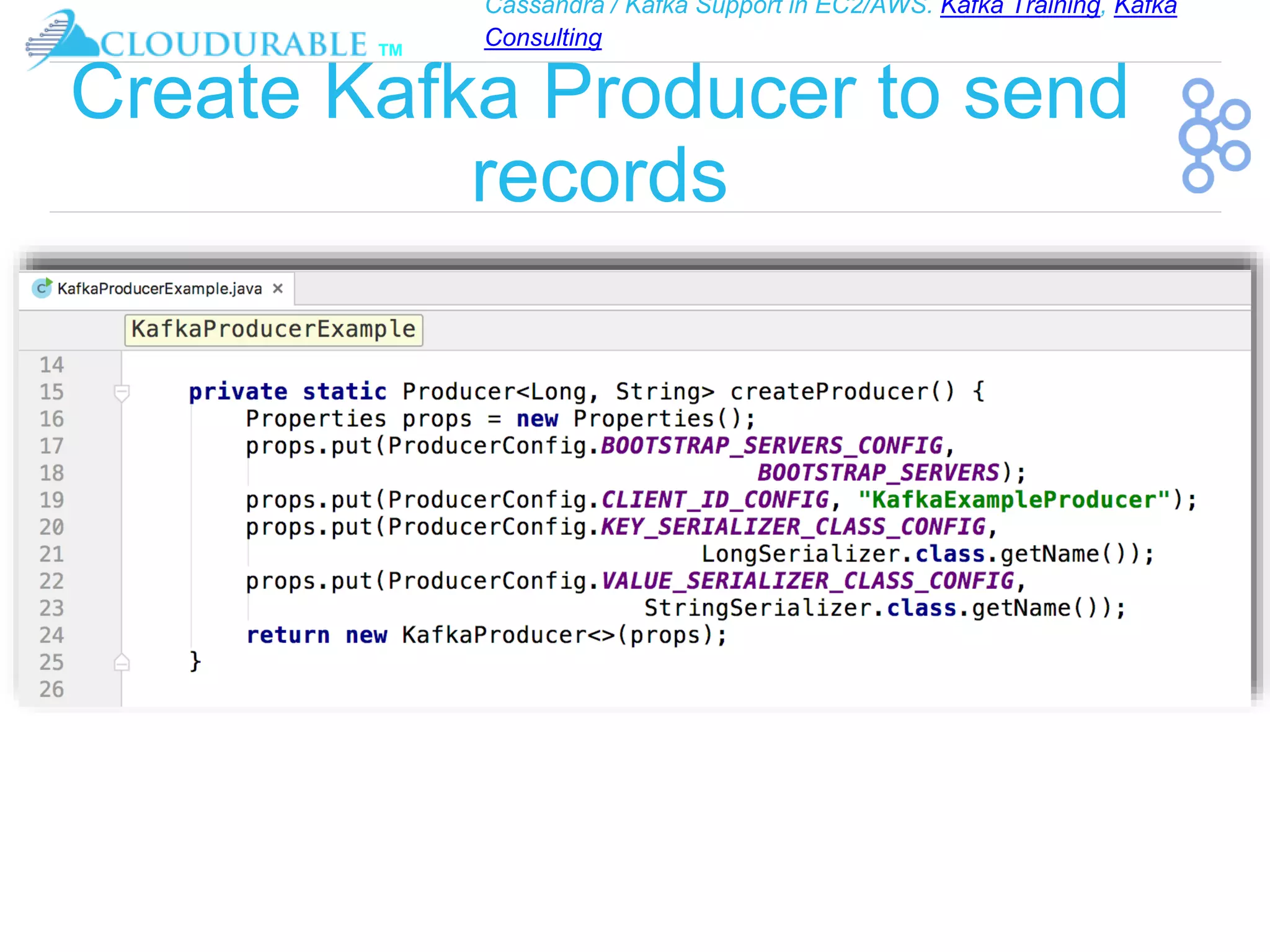The image size is (1270, 952).
Task: Open the Kafka Consulting link
Action: [543, 38]
